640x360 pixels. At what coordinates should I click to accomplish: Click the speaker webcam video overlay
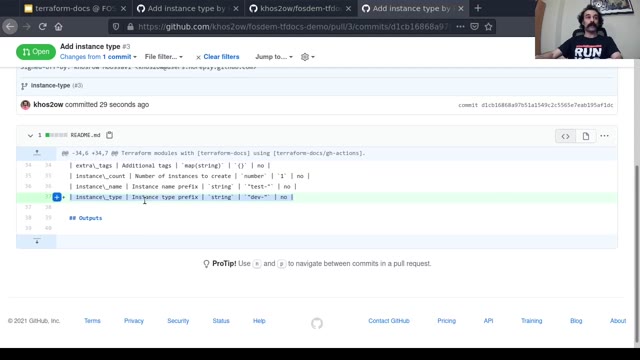point(587,29)
